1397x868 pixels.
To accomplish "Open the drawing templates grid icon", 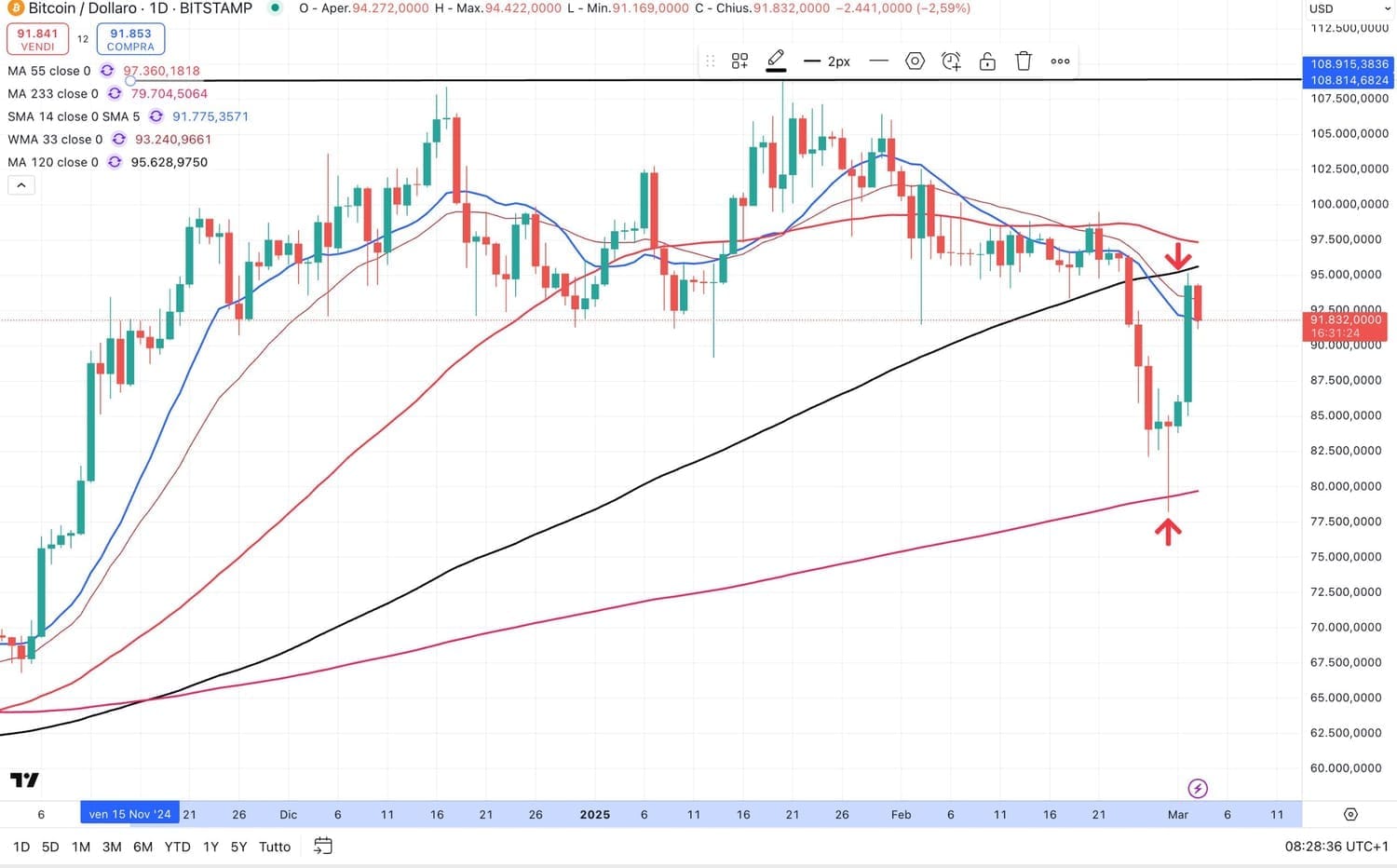I will pyautogui.click(x=739, y=61).
